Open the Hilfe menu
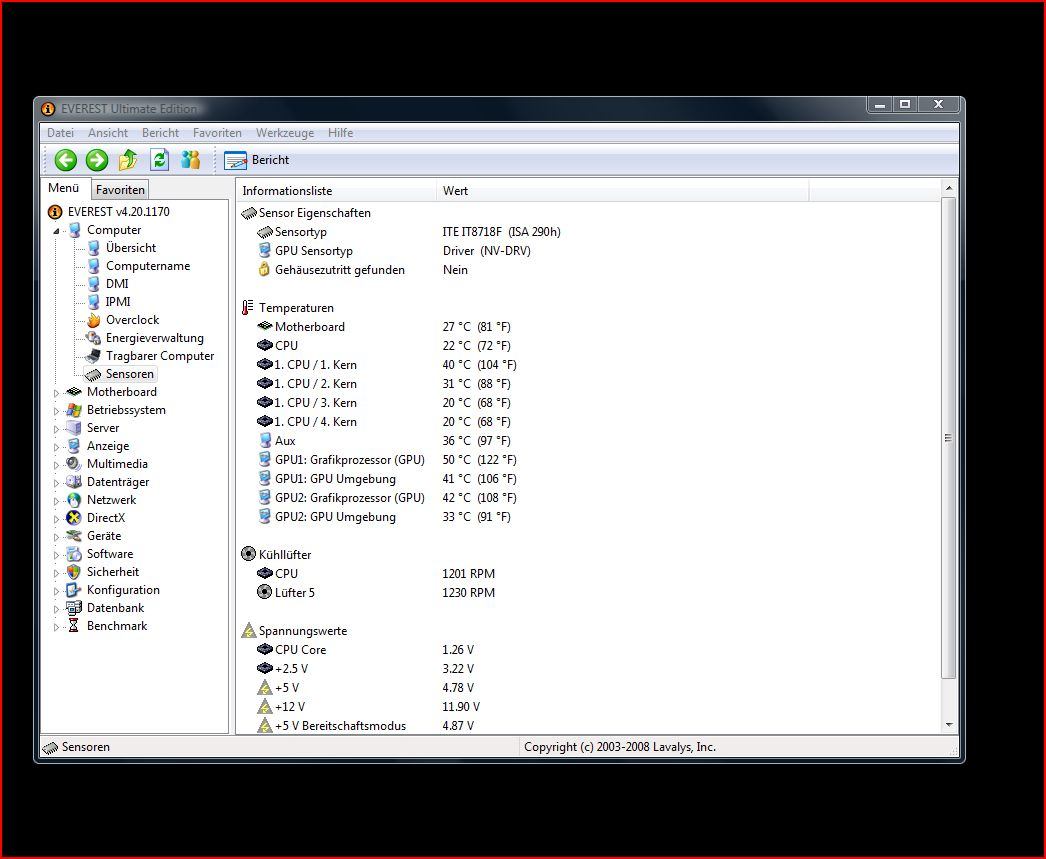Screen dimensions: 1046x859 pyautogui.click(x=340, y=133)
